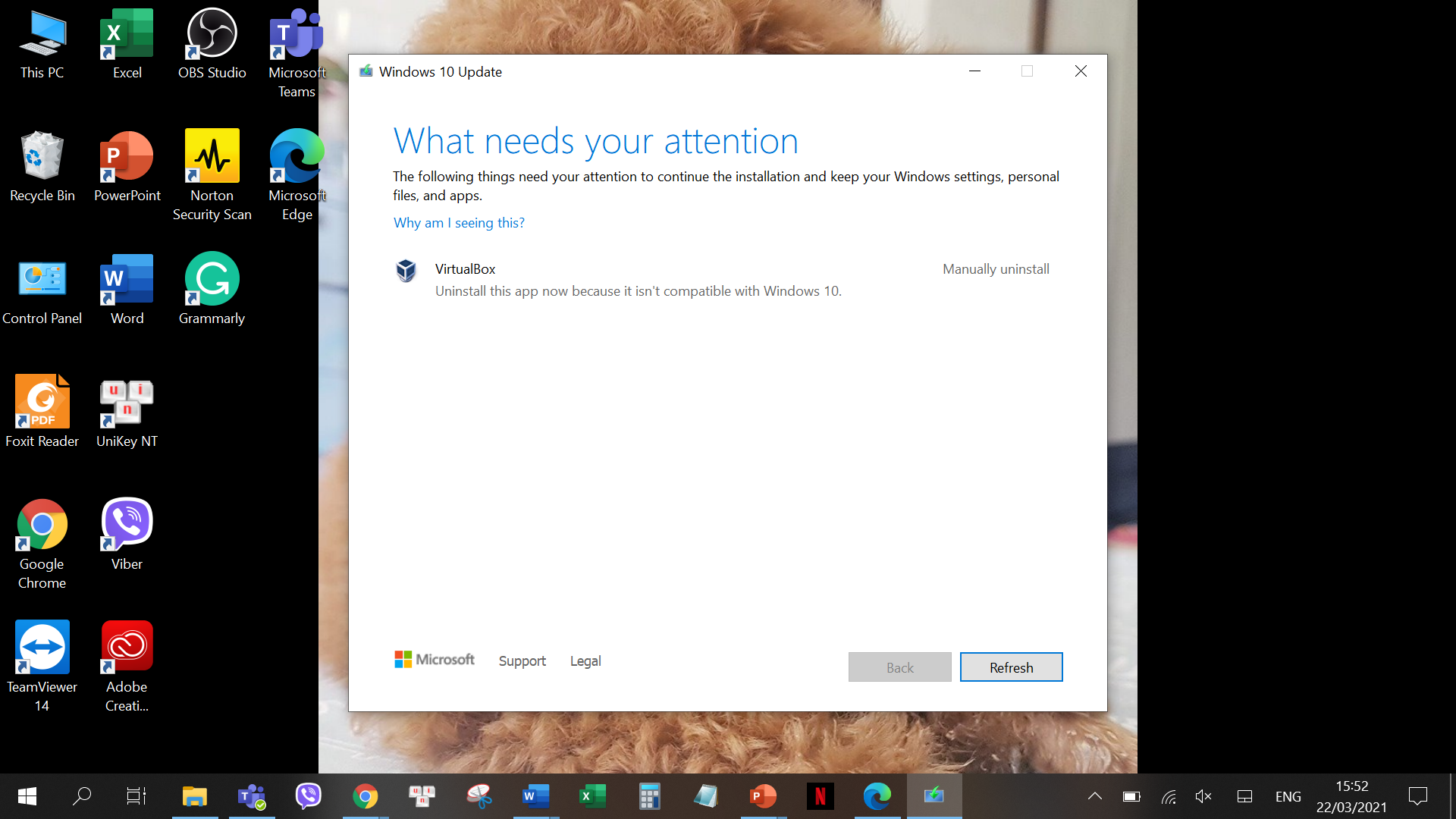Open the Legal link
The image size is (1456, 819).
click(x=585, y=661)
